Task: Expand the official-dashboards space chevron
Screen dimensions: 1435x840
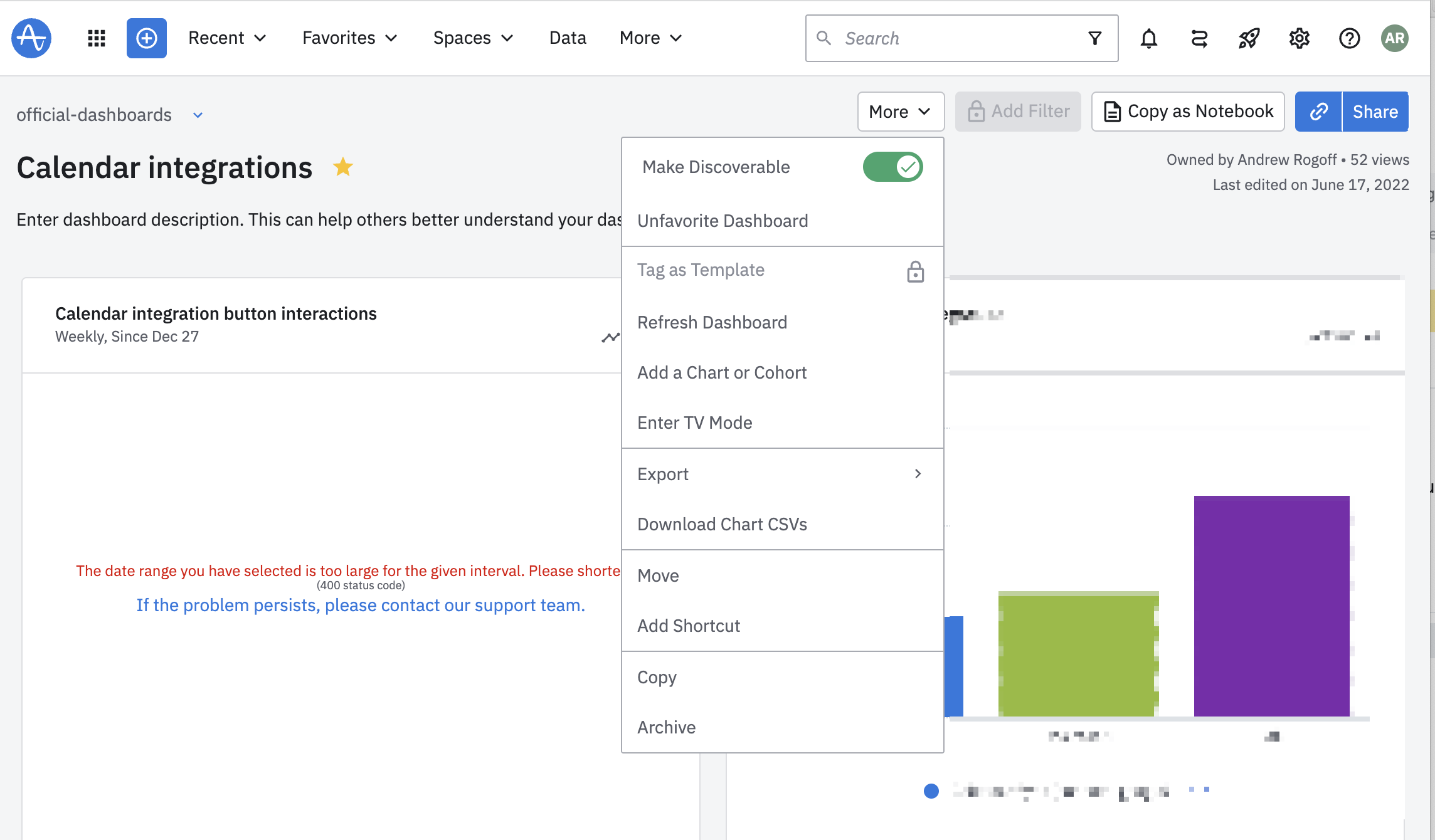Action: [x=198, y=115]
